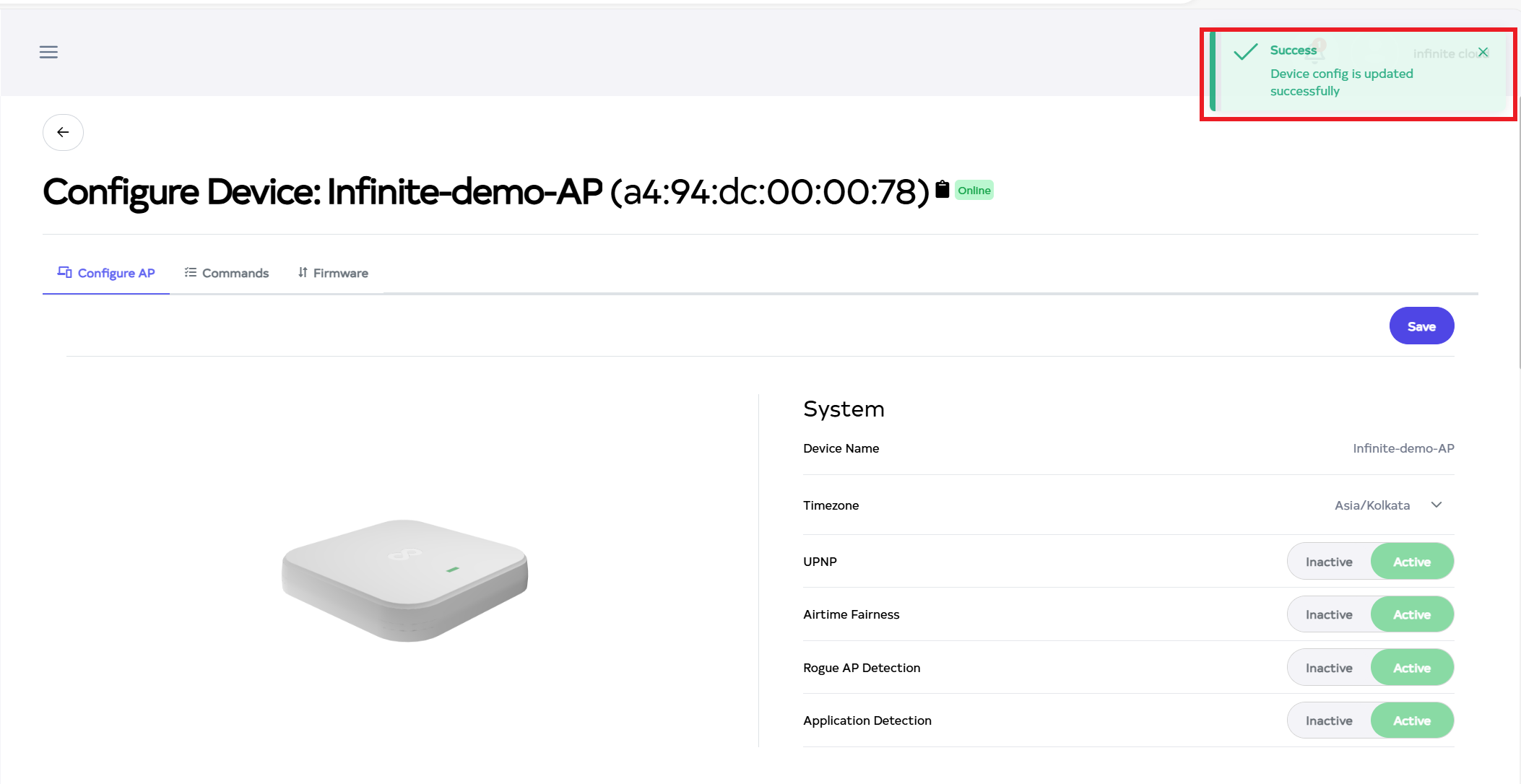Click the green success checkmark icon
This screenshot has height=784, width=1521.
(x=1246, y=52)
